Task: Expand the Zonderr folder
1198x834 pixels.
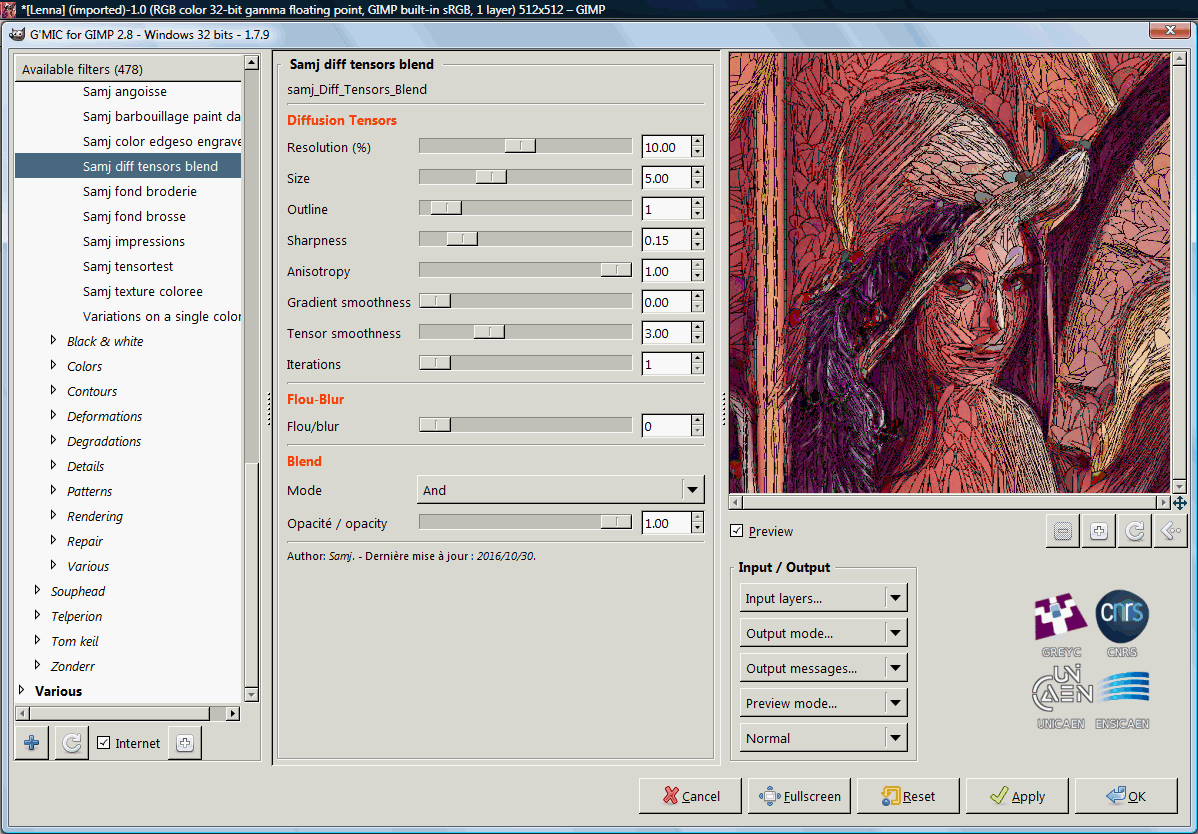Action: pyautogui.click(x=37, y=664)
